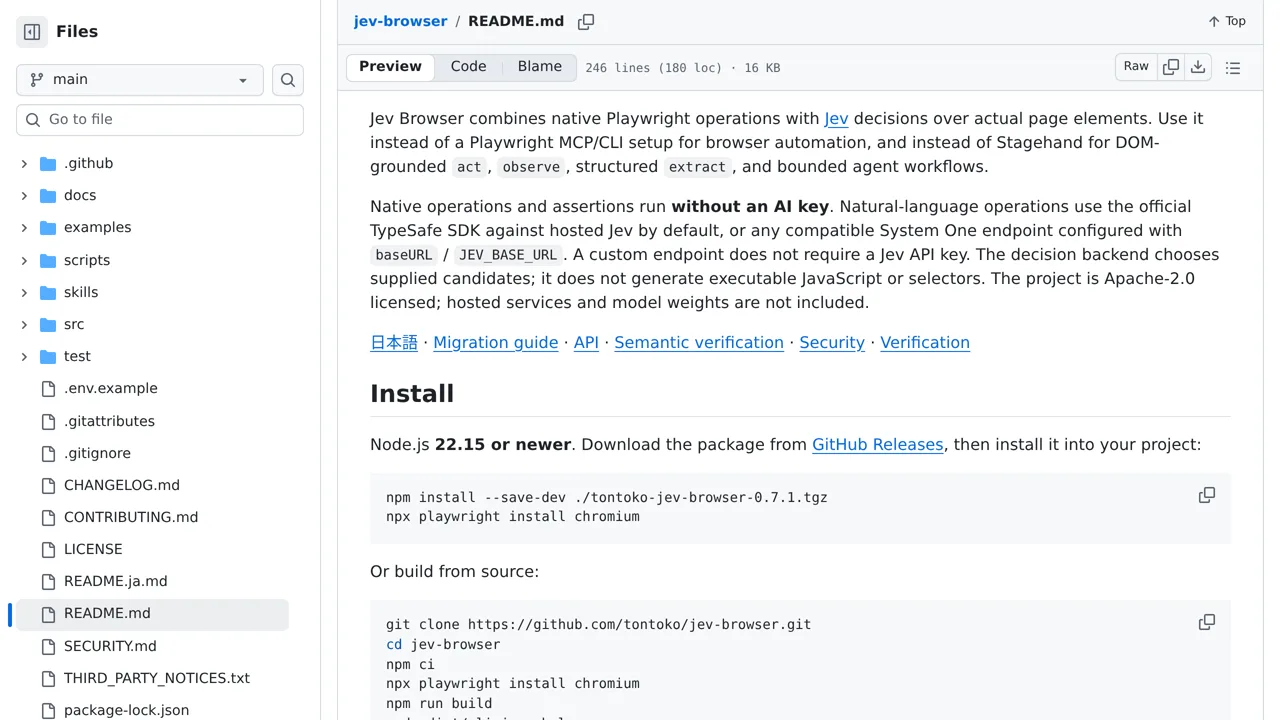The image size is (1280, 720).
Task: Click the docs folder icon
Action: coord(48,195)
